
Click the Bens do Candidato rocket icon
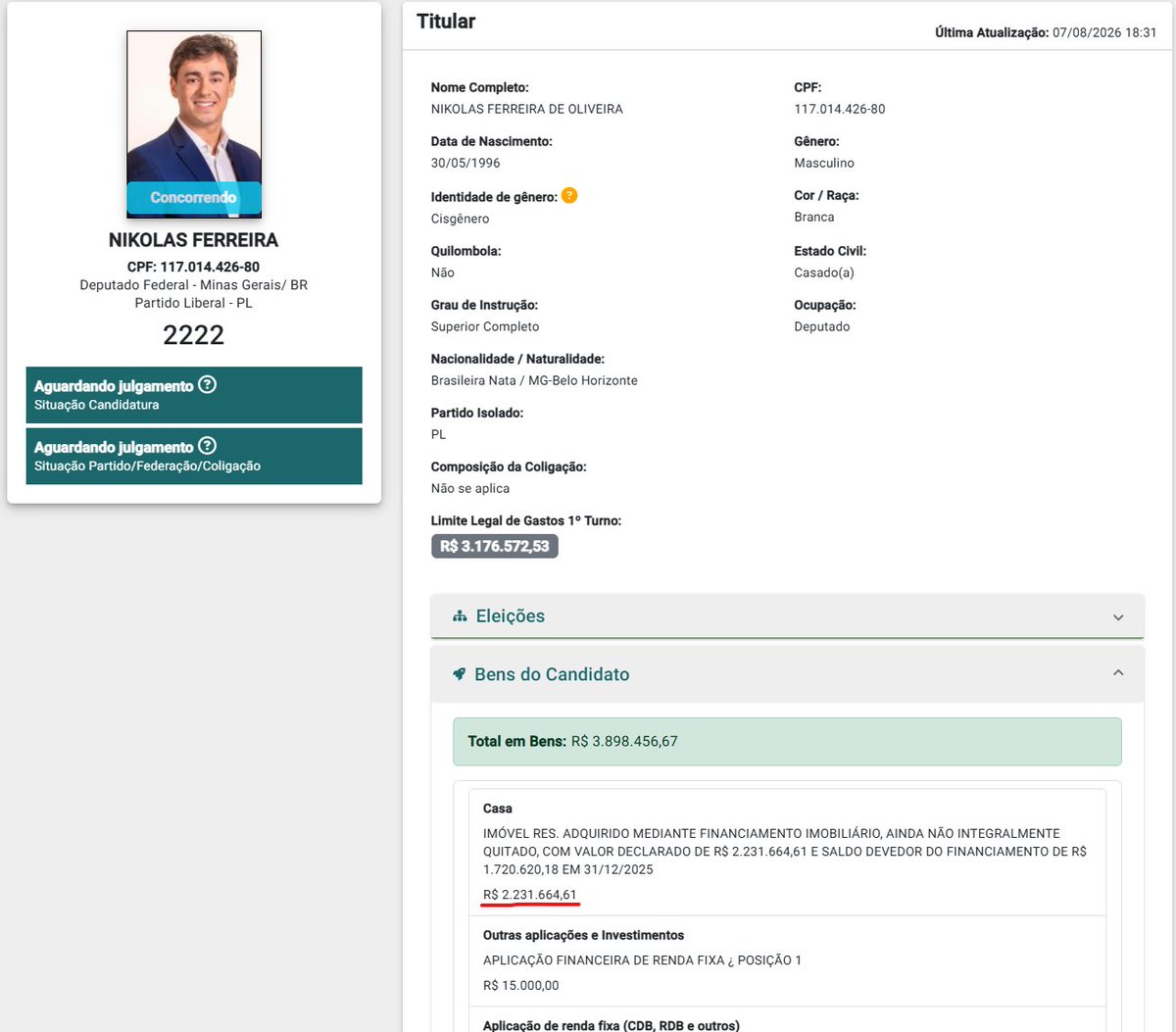(459, 674)
